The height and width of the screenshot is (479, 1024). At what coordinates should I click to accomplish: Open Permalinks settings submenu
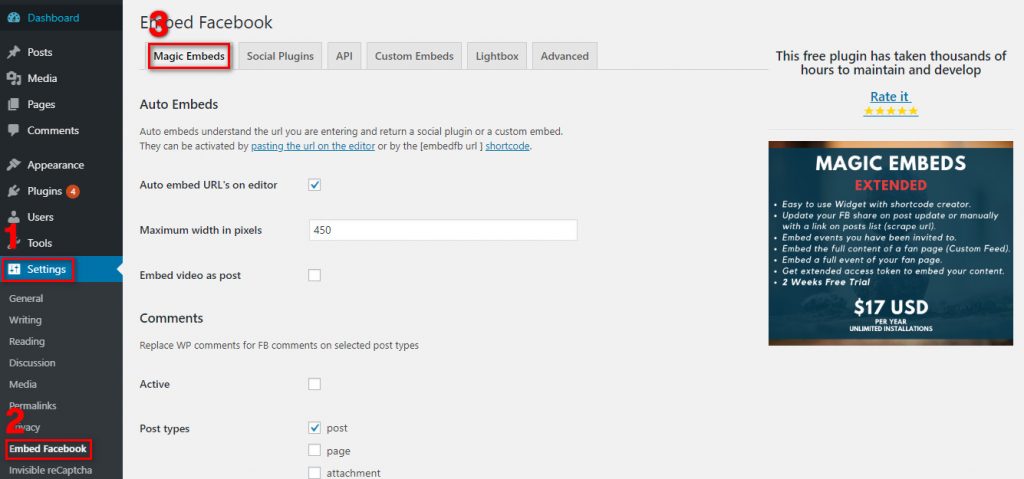pyautogui.click(x=33, y=406)
